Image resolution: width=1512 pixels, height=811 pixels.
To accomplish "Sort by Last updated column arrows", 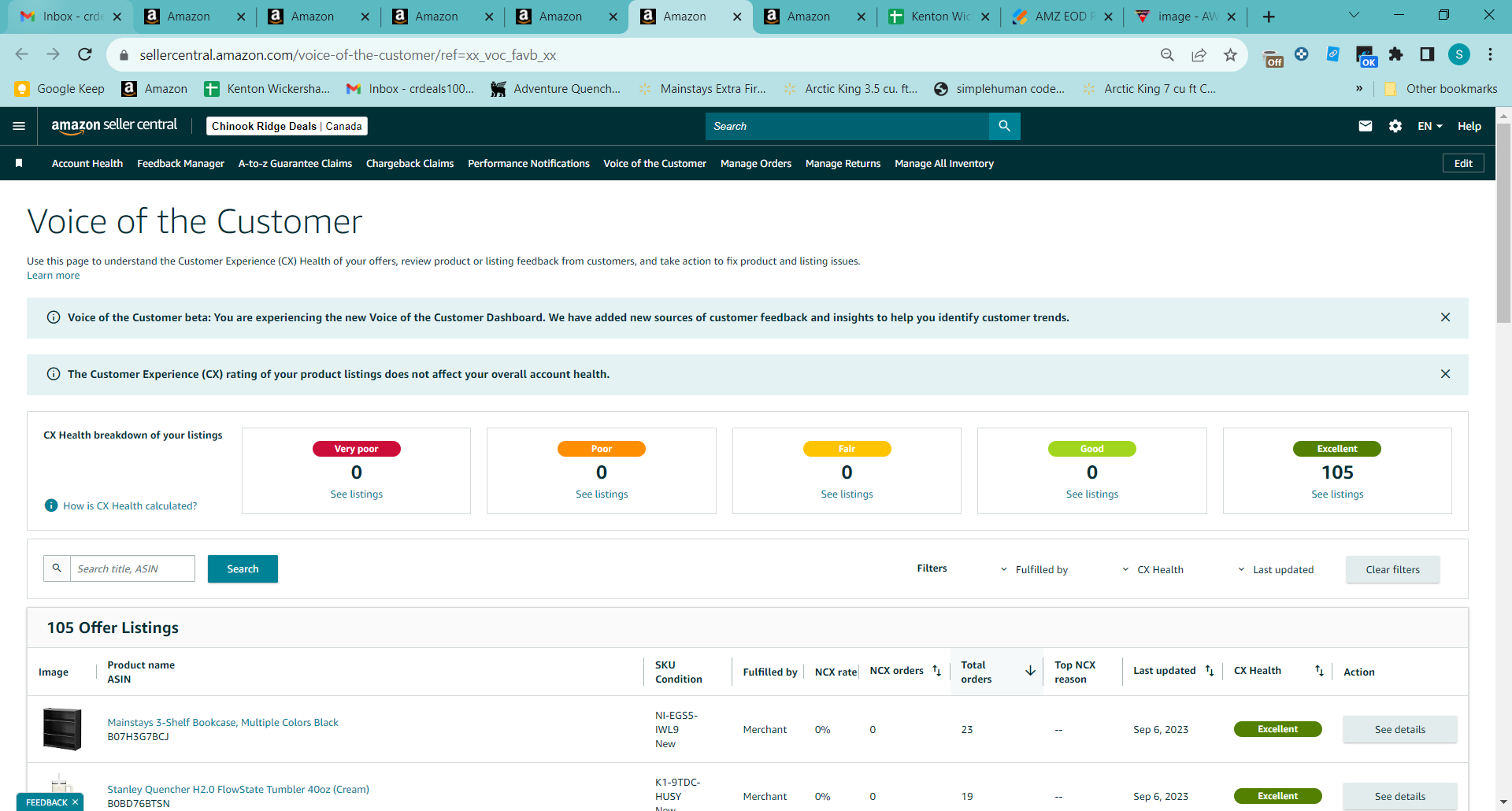I will (1210, 671).
